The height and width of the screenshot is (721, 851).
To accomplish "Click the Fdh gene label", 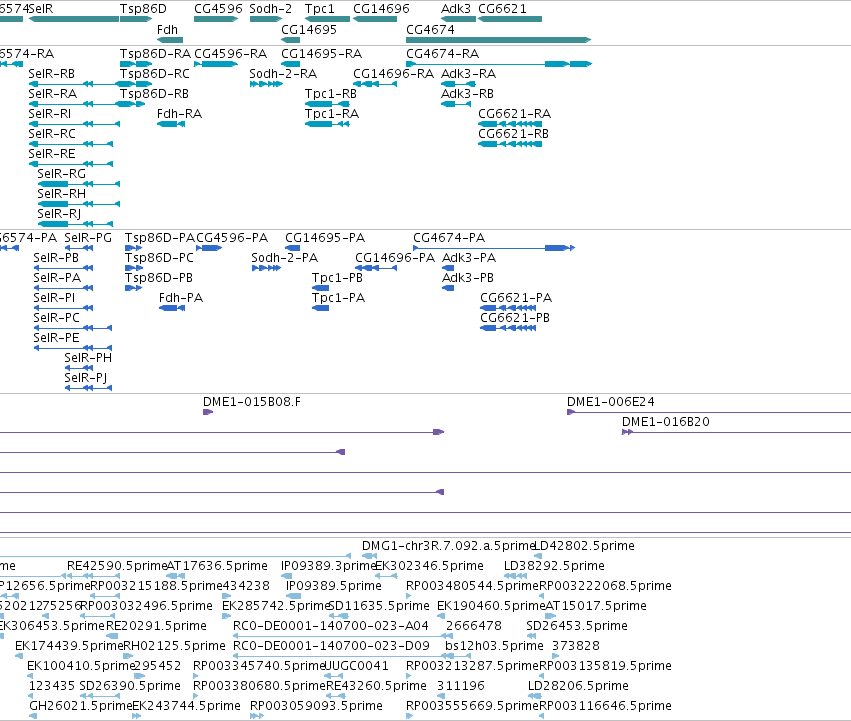I will coord(167,29).
